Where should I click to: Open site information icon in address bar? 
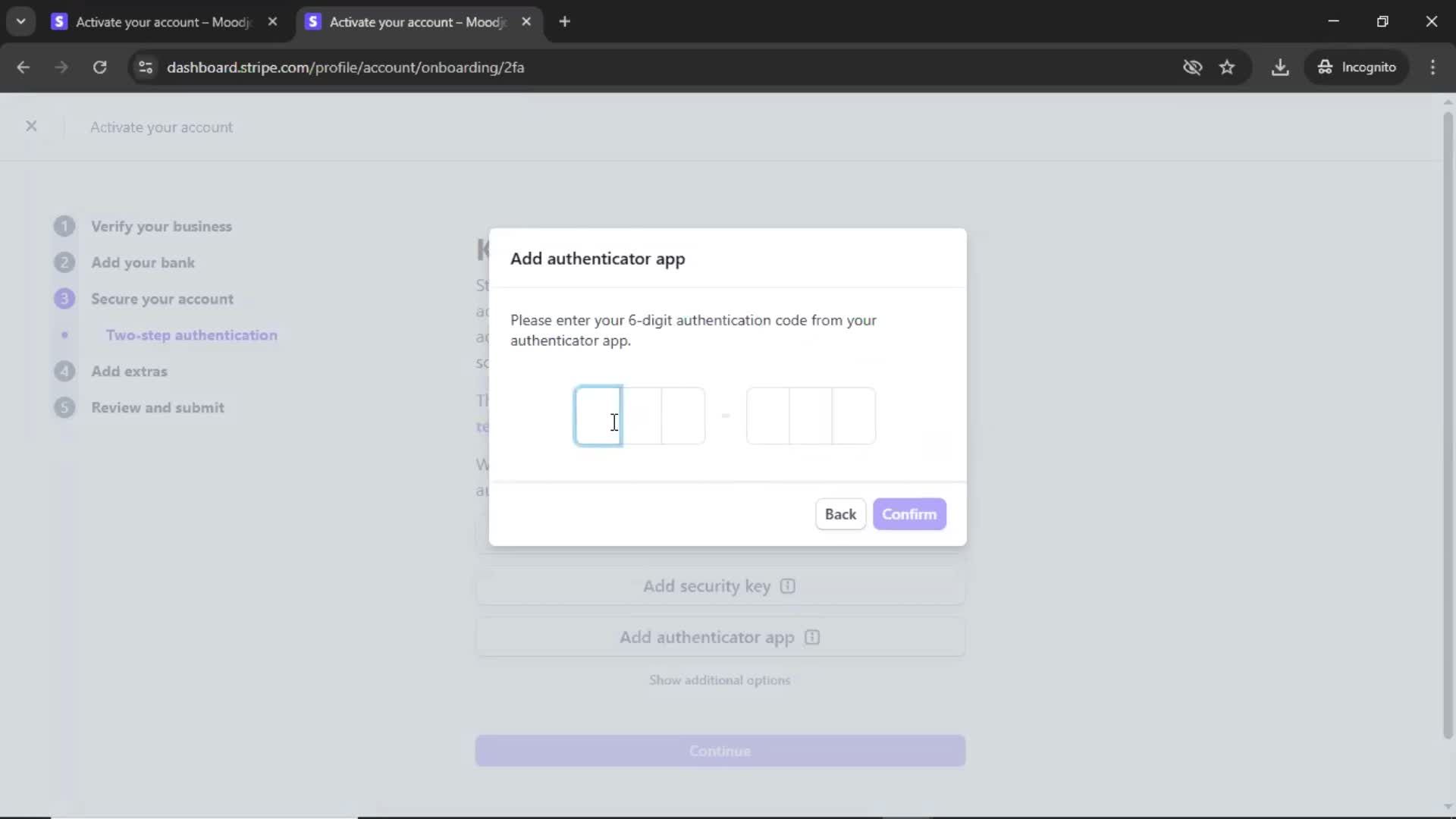pos(146,67)
